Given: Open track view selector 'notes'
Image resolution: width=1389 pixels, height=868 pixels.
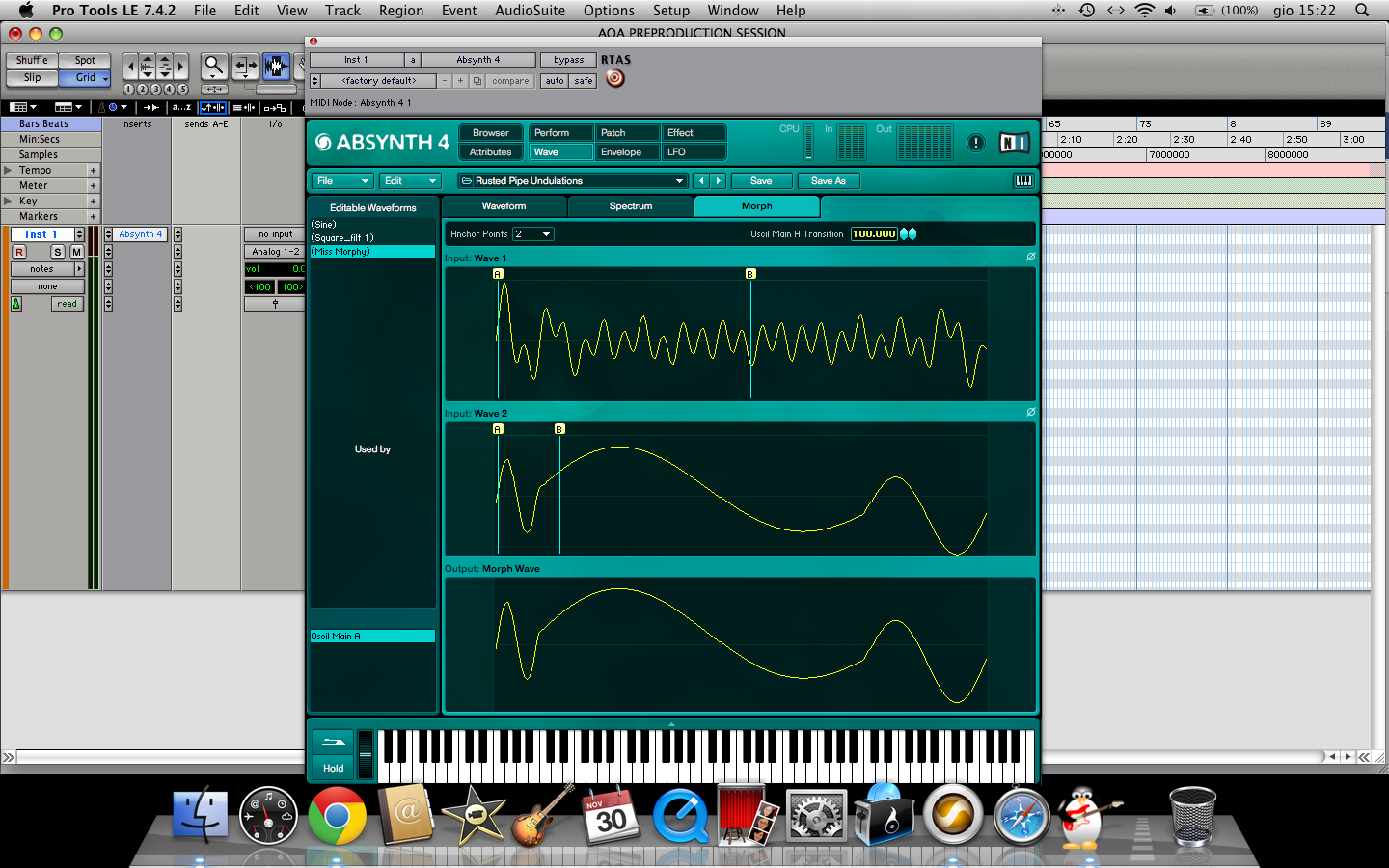Looking at the screenshot, I should click(x=47, y=269).
